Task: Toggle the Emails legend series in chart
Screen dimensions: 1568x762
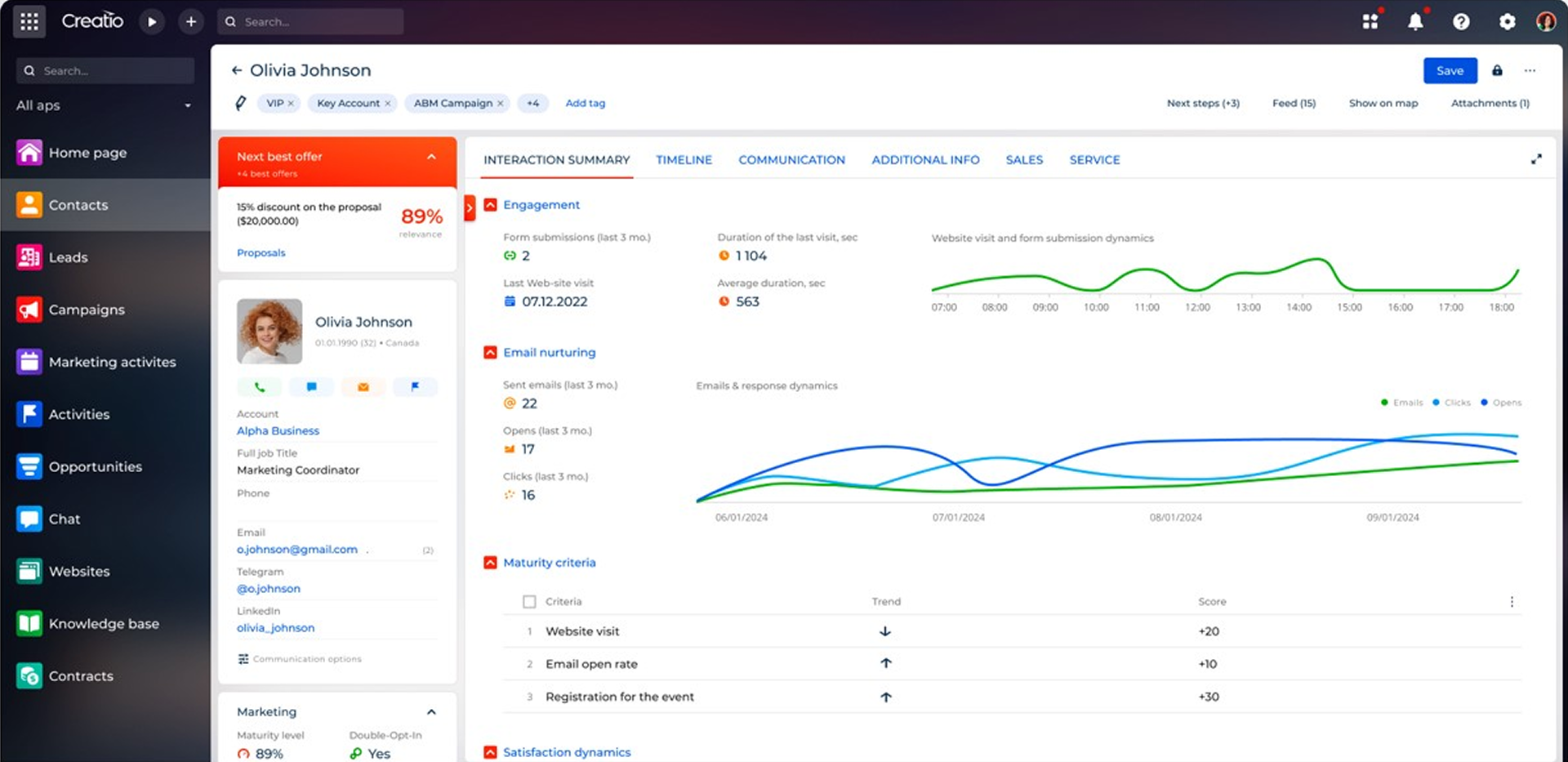Action: click(x=1401, y=403)
